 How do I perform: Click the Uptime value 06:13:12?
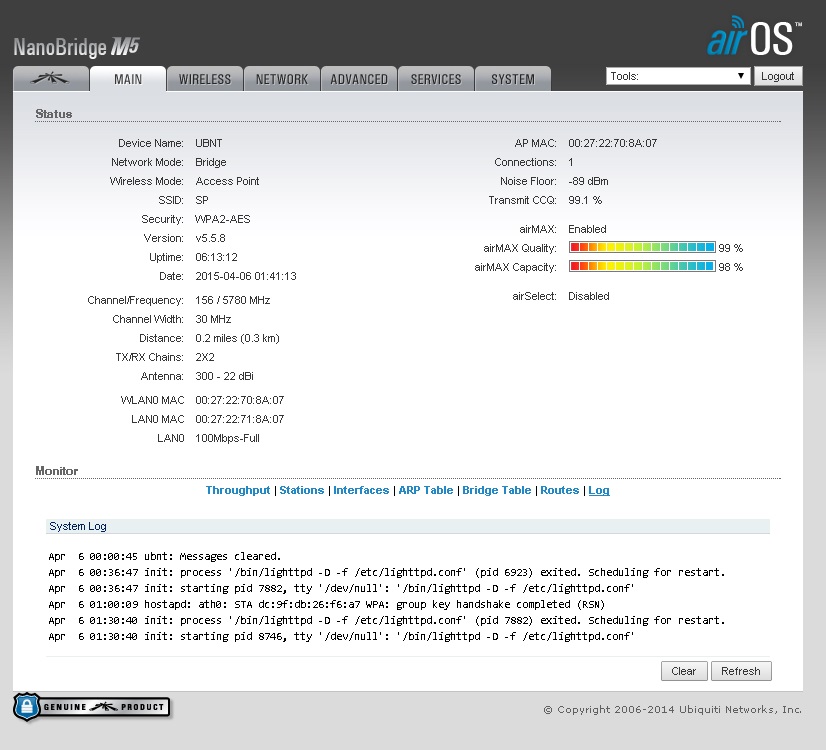pyautogui.click(x=217, y=257)
